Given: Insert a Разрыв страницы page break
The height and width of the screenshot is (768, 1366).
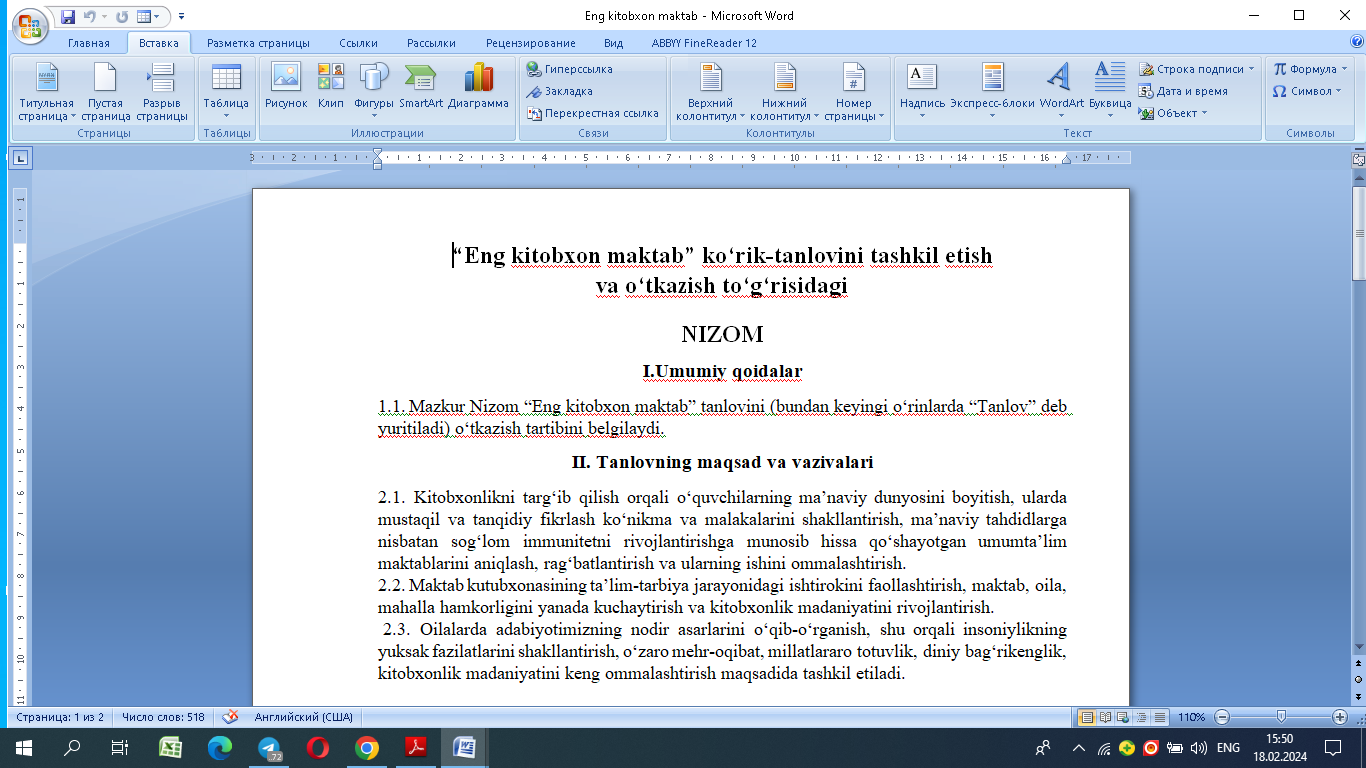Looking at the screenshot, I should click(161, 92).
